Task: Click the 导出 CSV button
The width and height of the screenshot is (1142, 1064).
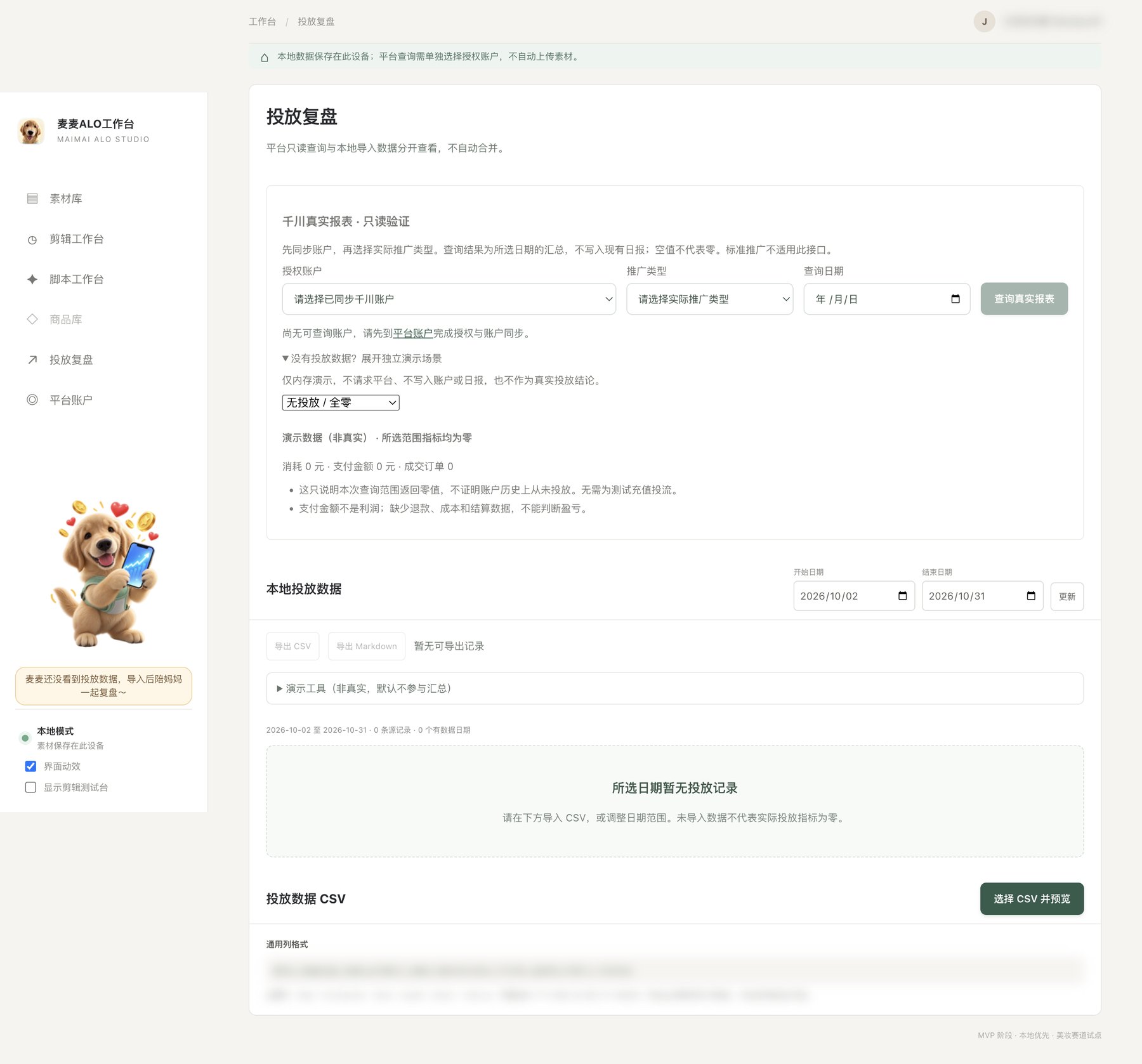Action: pos(292,646)
